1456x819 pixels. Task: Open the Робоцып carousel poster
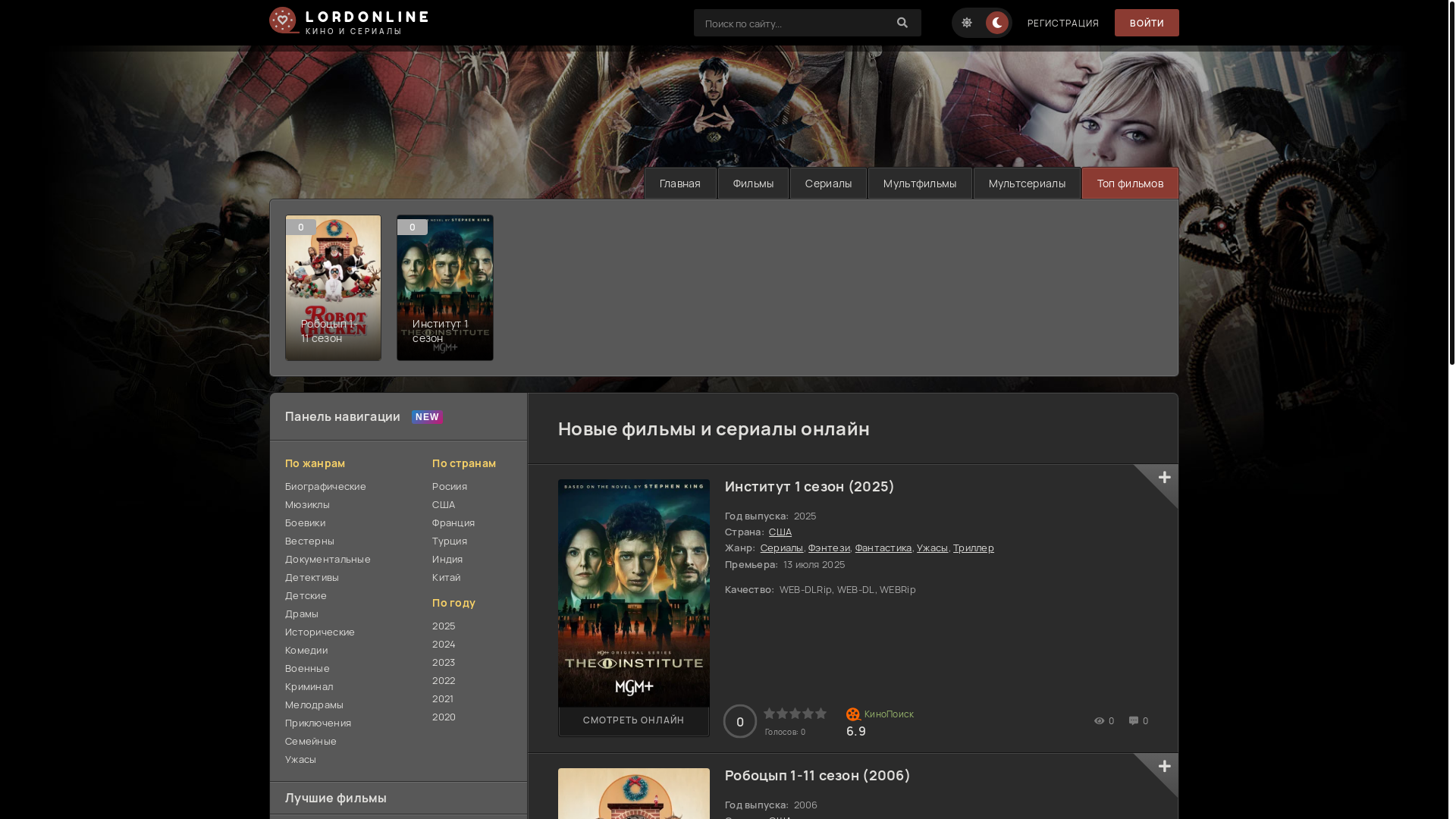[x=334, y=287]
